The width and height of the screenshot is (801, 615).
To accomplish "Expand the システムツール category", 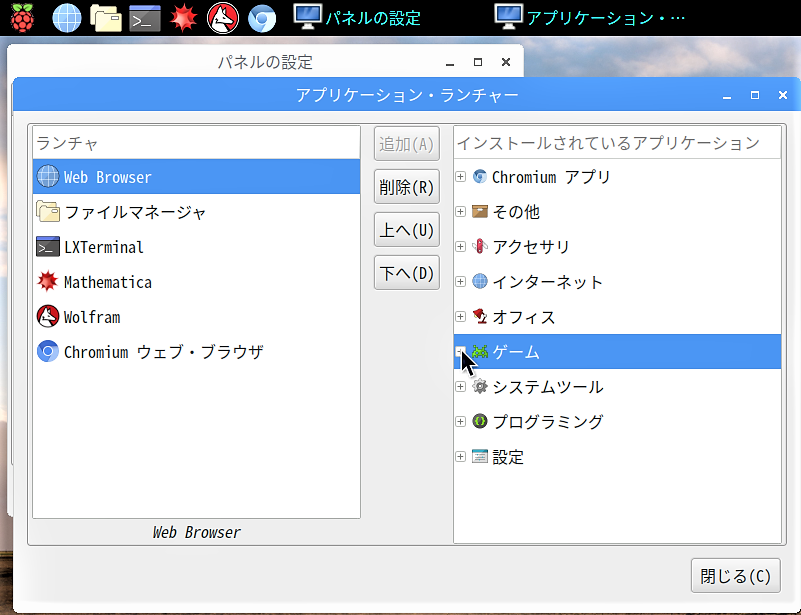I will 461,387.
